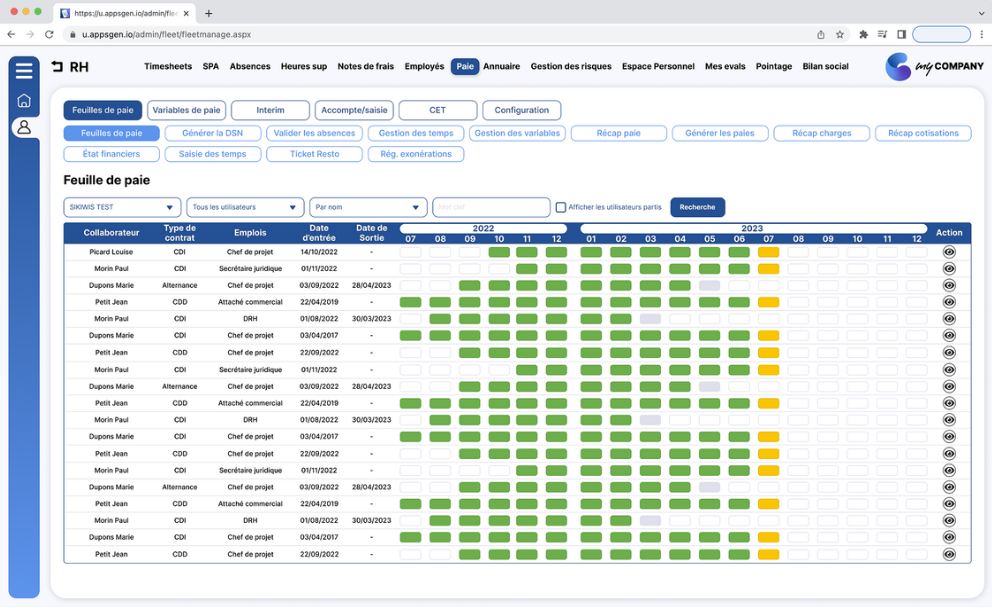View Picard Louise payslip eye icon
992x608 pixels.
click(949, 252)
